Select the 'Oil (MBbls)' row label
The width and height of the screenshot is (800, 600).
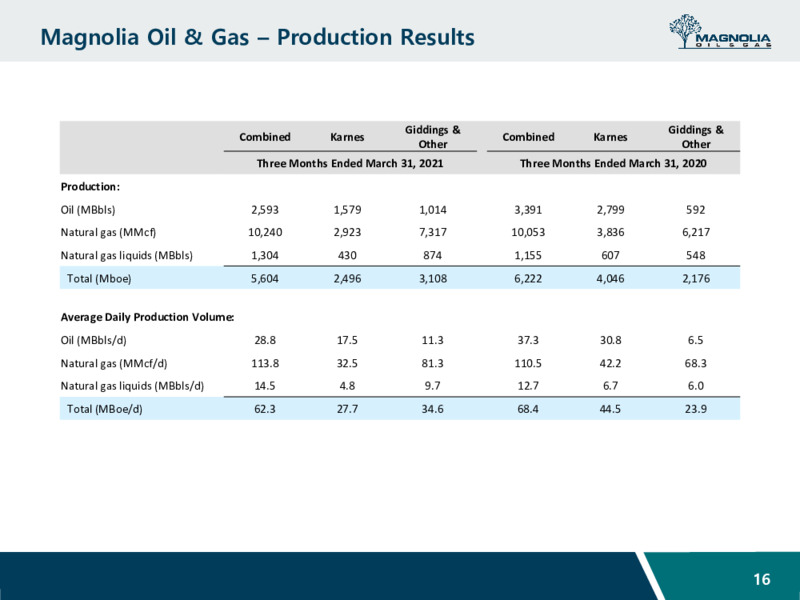88,210
